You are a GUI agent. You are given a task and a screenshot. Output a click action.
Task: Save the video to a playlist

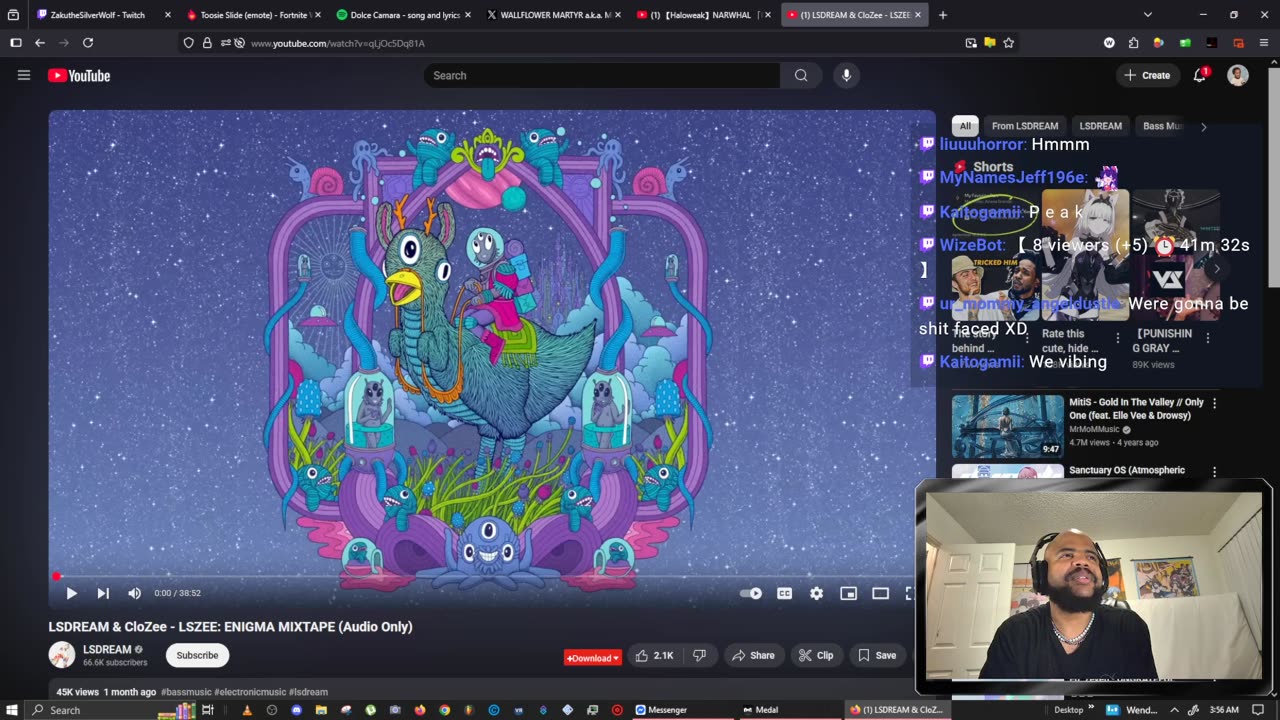(877, 655)
